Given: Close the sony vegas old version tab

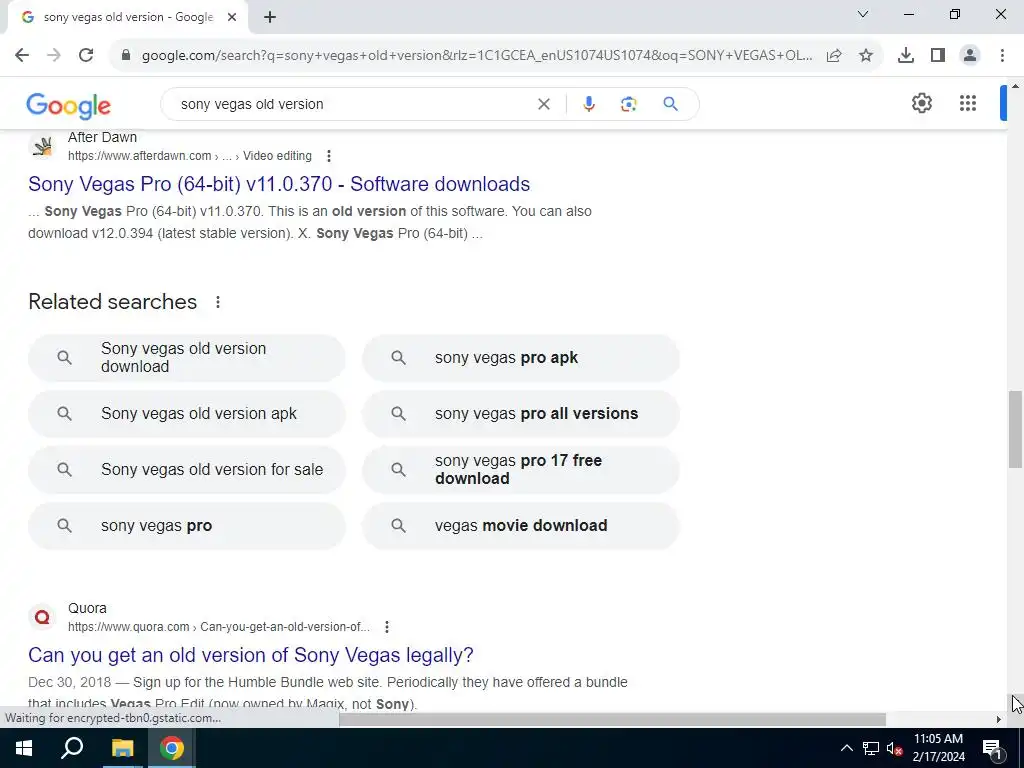Looking at the screenshot, I should tap(232, 18).
